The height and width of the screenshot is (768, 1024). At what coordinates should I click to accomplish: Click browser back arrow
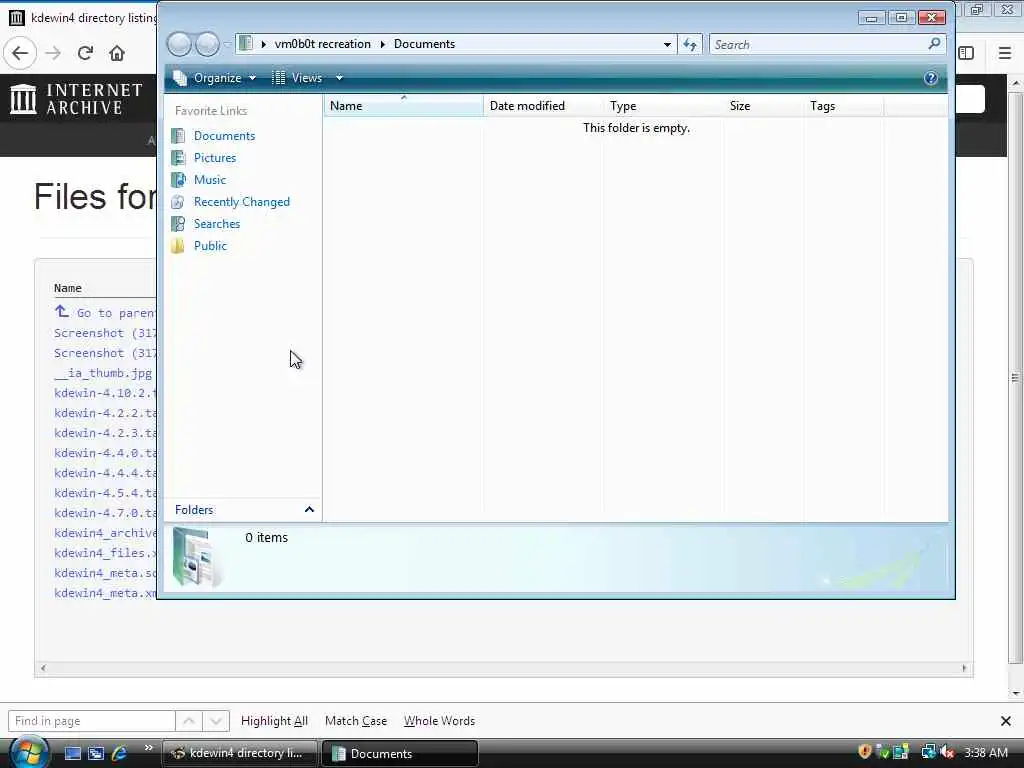(x=20, y=53)
